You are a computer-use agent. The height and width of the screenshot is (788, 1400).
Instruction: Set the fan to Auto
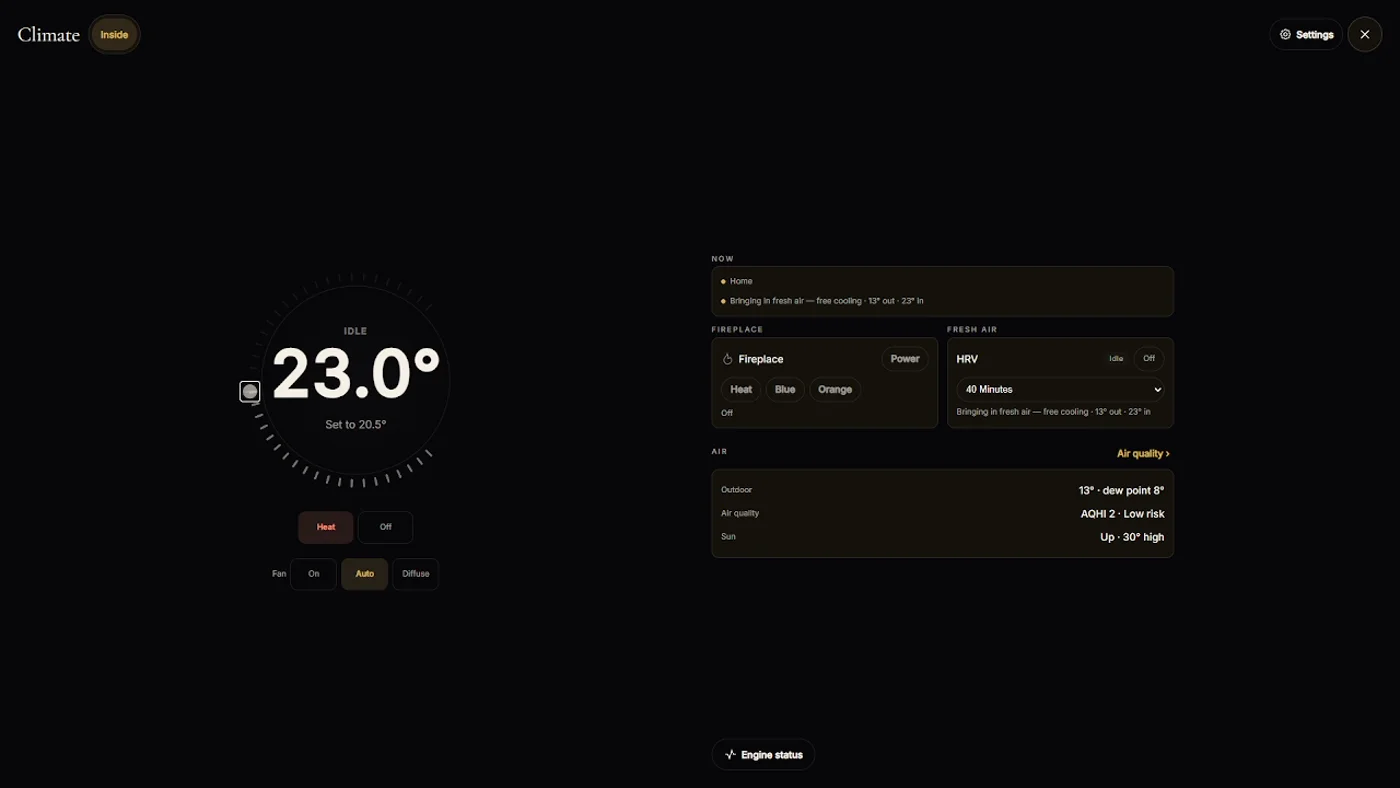click(x=364, y=574)
